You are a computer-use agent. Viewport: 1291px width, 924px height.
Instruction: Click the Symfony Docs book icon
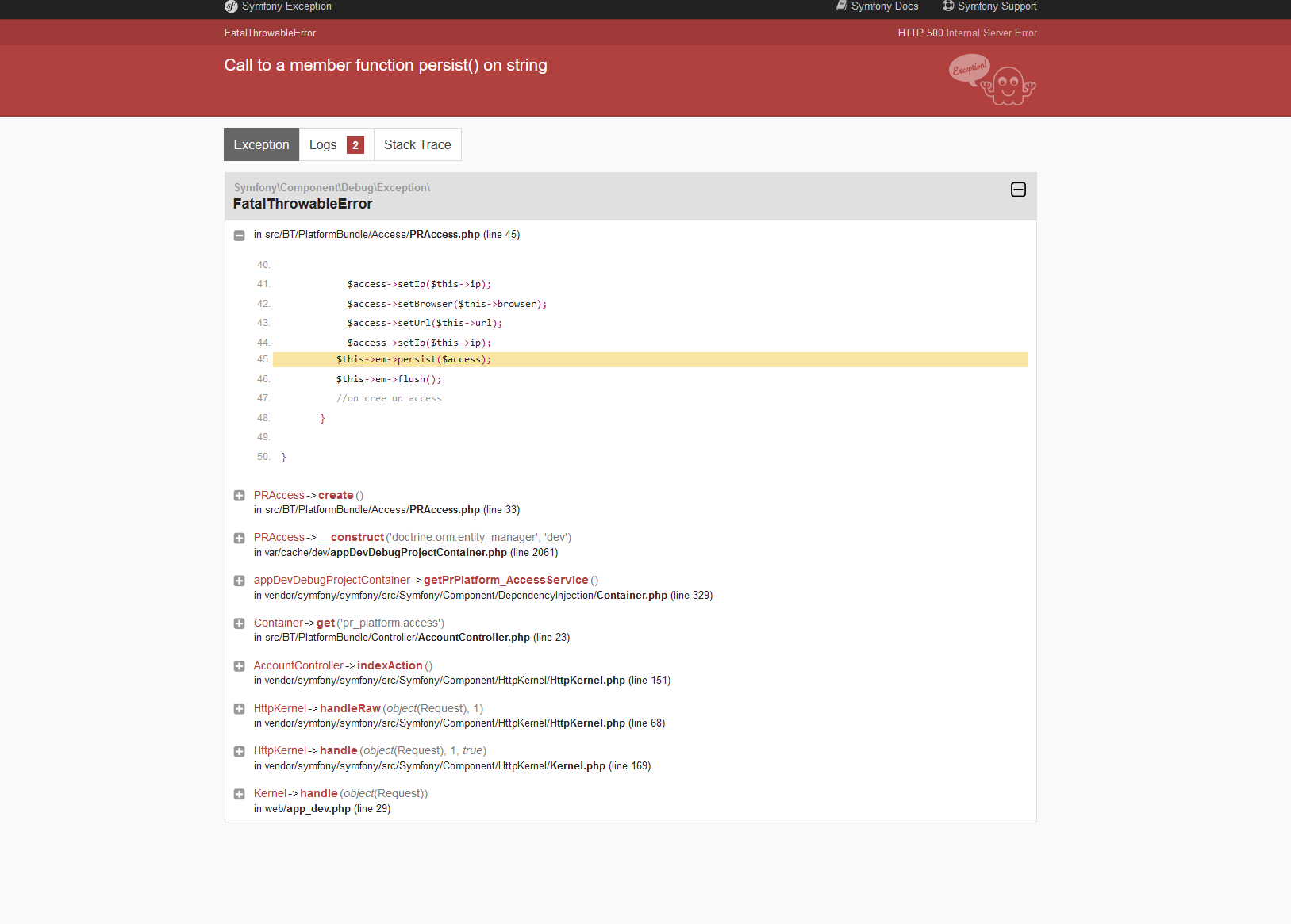[842, 6]
